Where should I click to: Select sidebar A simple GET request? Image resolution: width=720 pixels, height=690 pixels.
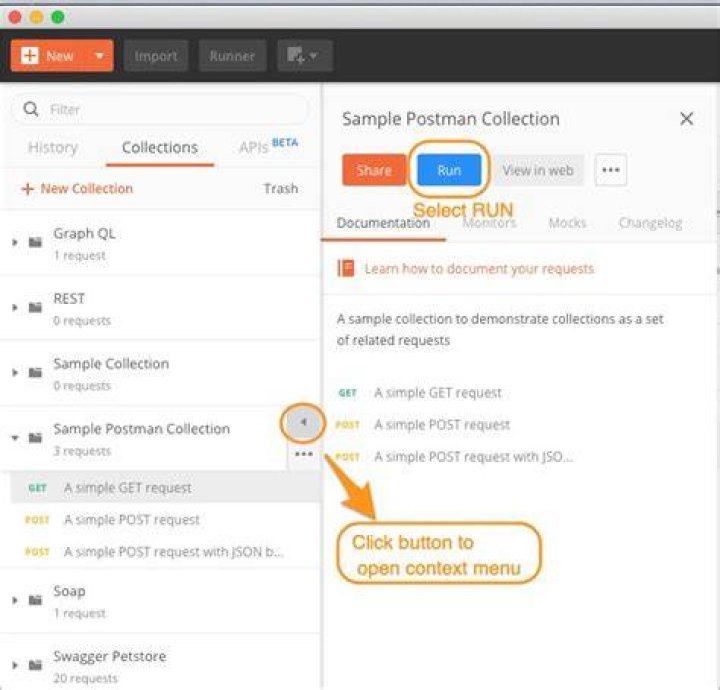165,488
